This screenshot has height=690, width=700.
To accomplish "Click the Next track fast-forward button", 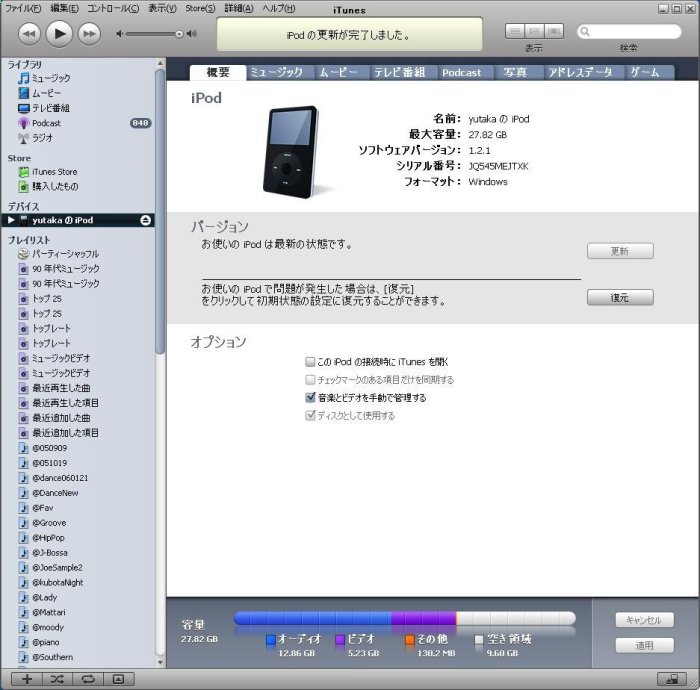I will point(89,34).
